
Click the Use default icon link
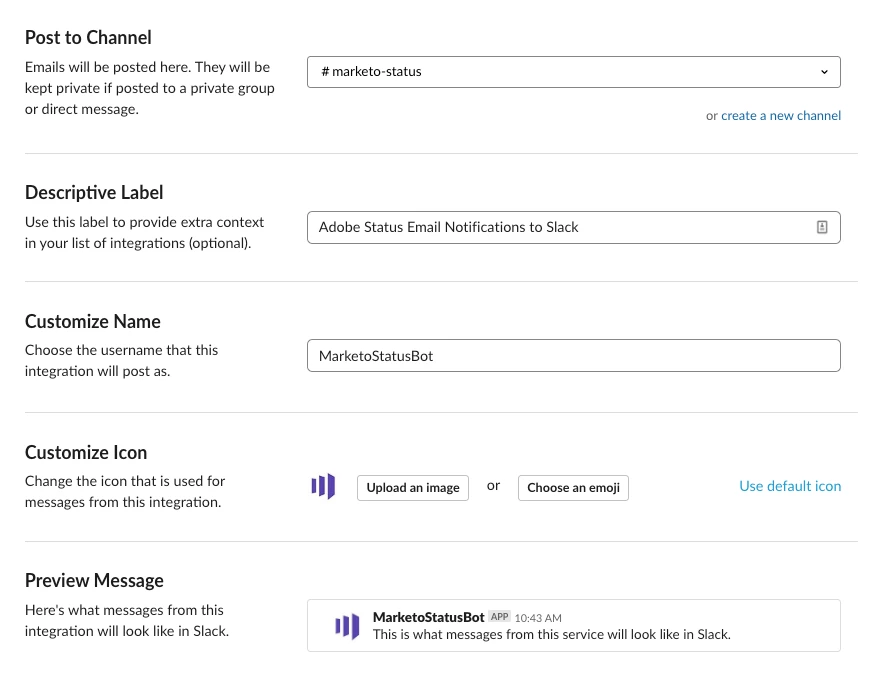point(790,486)
